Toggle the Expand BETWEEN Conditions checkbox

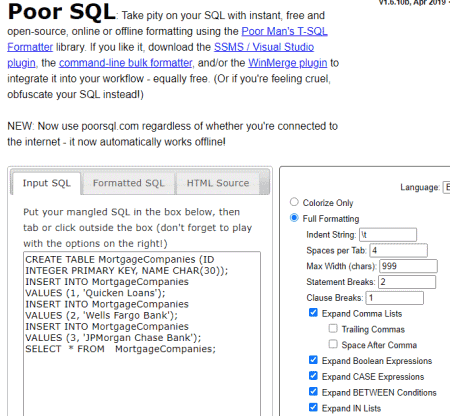(x=313, y=391)
